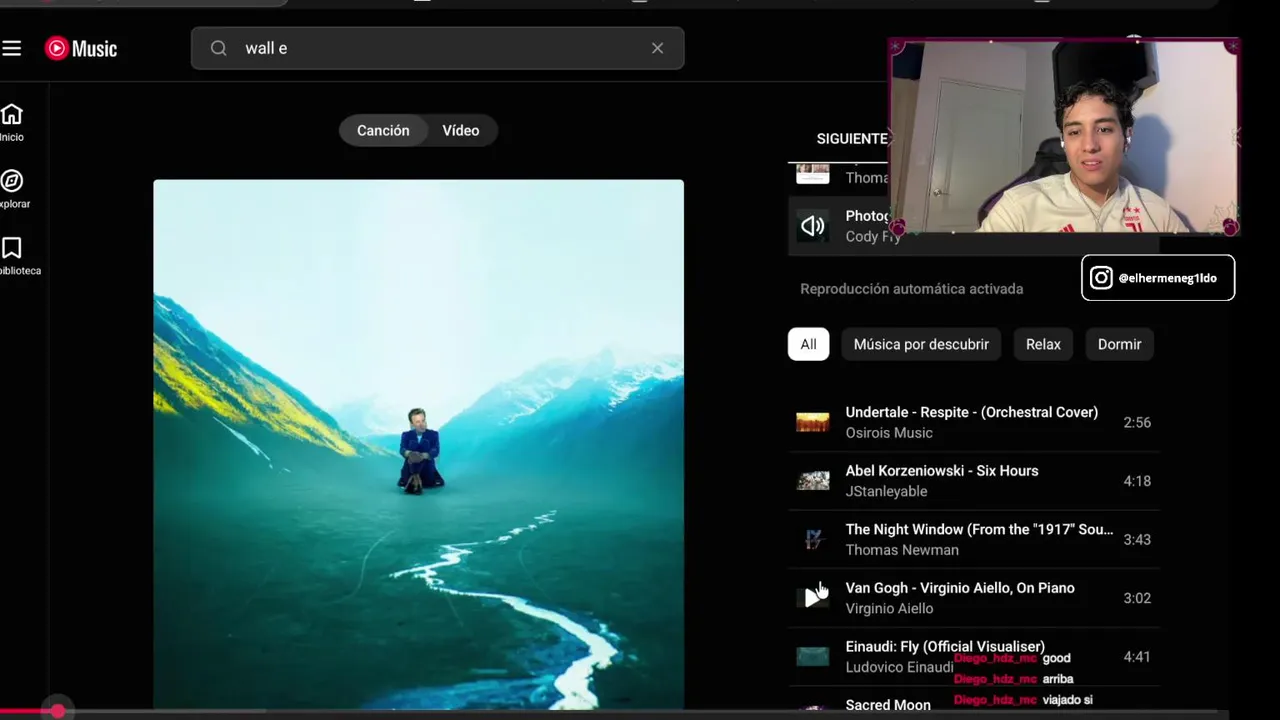The image size is (1280, 720).
Task: Open the hamburger guide menu
Action: tap(12, 48)
